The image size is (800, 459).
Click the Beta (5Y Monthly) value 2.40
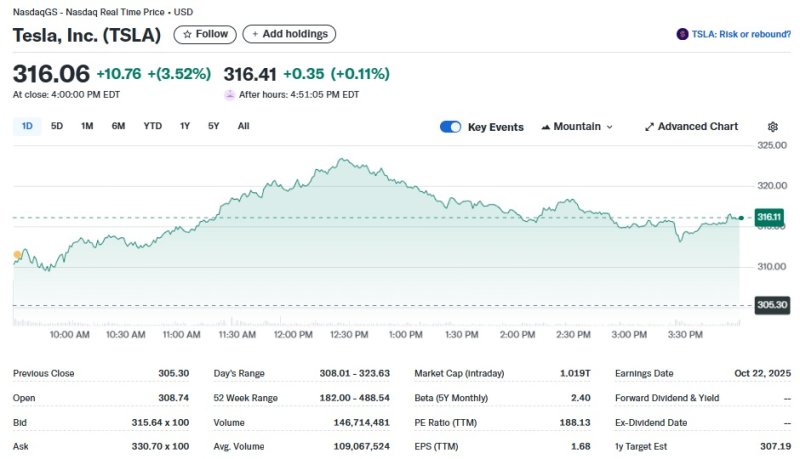tap(581, 398)
